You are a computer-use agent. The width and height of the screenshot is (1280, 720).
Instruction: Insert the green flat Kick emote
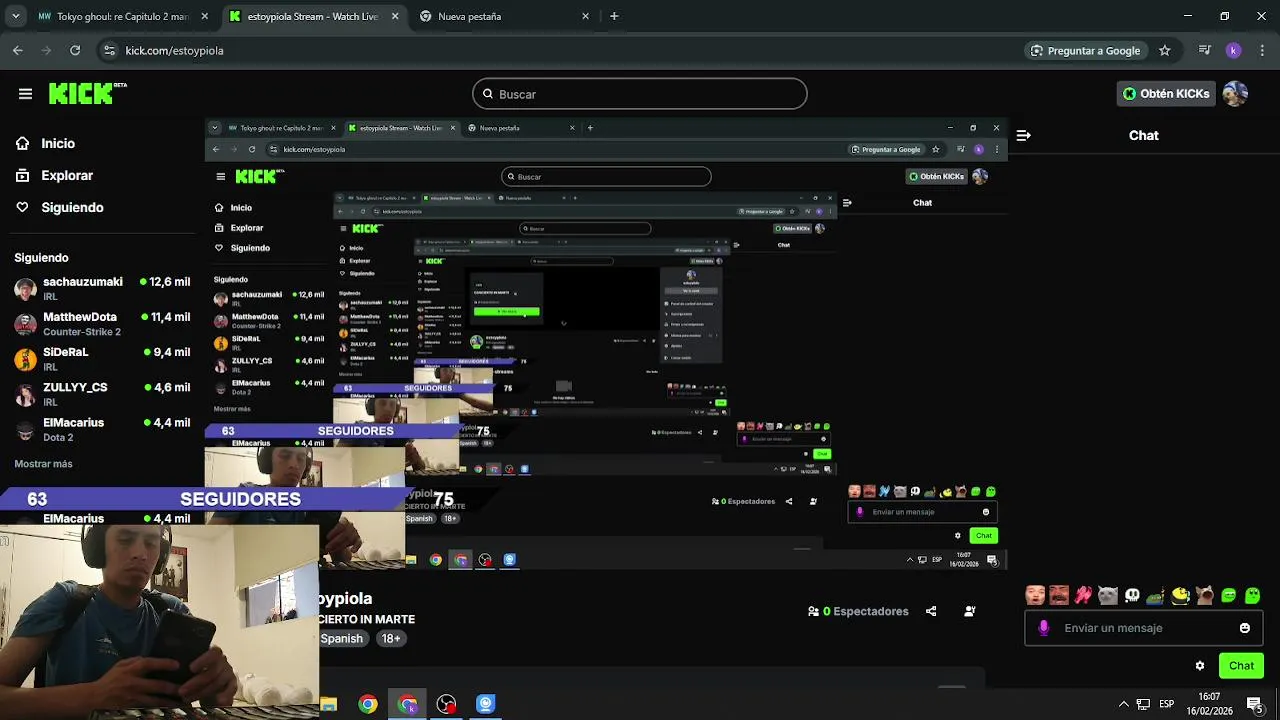(1229, 595)
